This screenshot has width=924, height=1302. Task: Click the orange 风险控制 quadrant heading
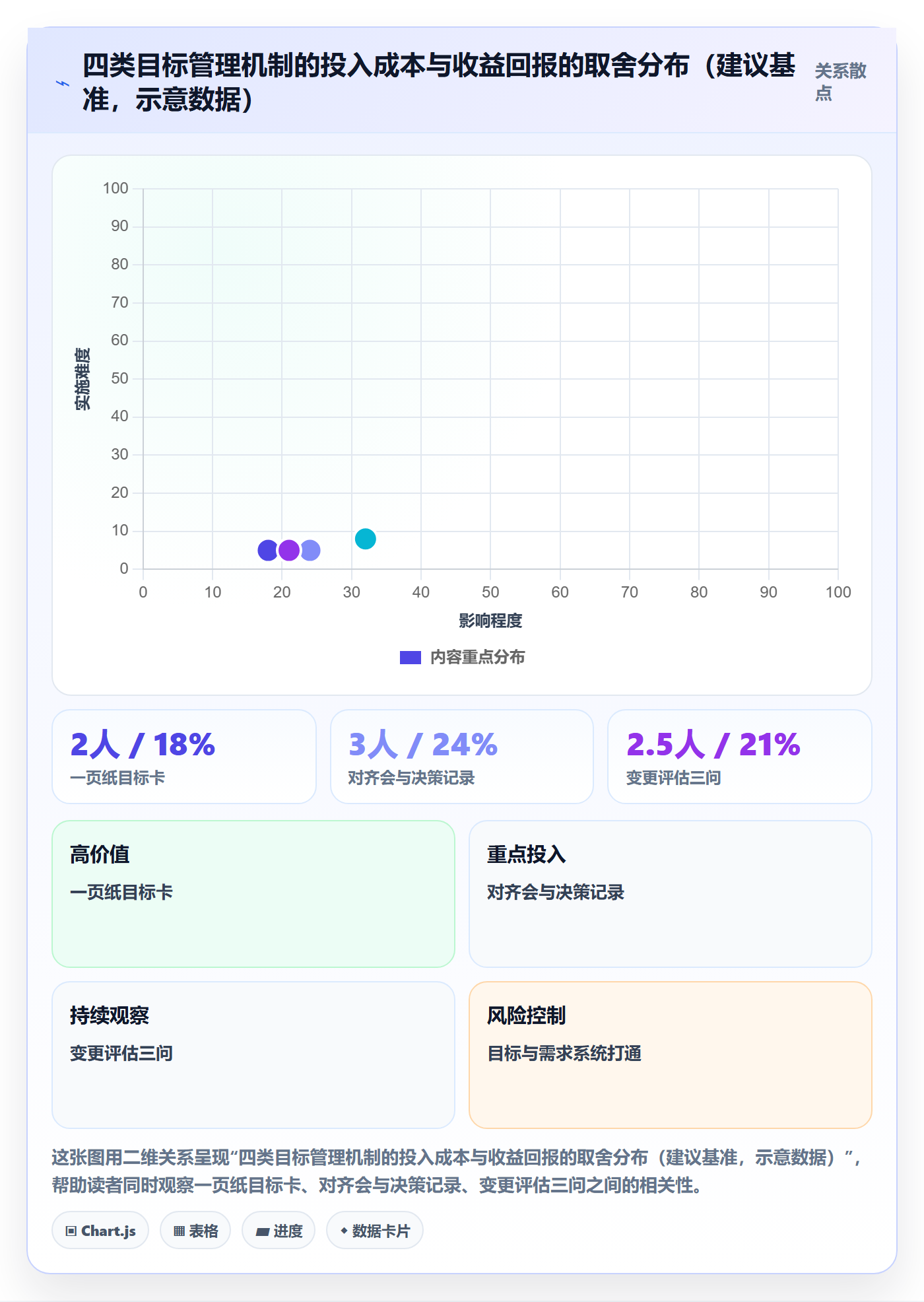(527, 1015)
